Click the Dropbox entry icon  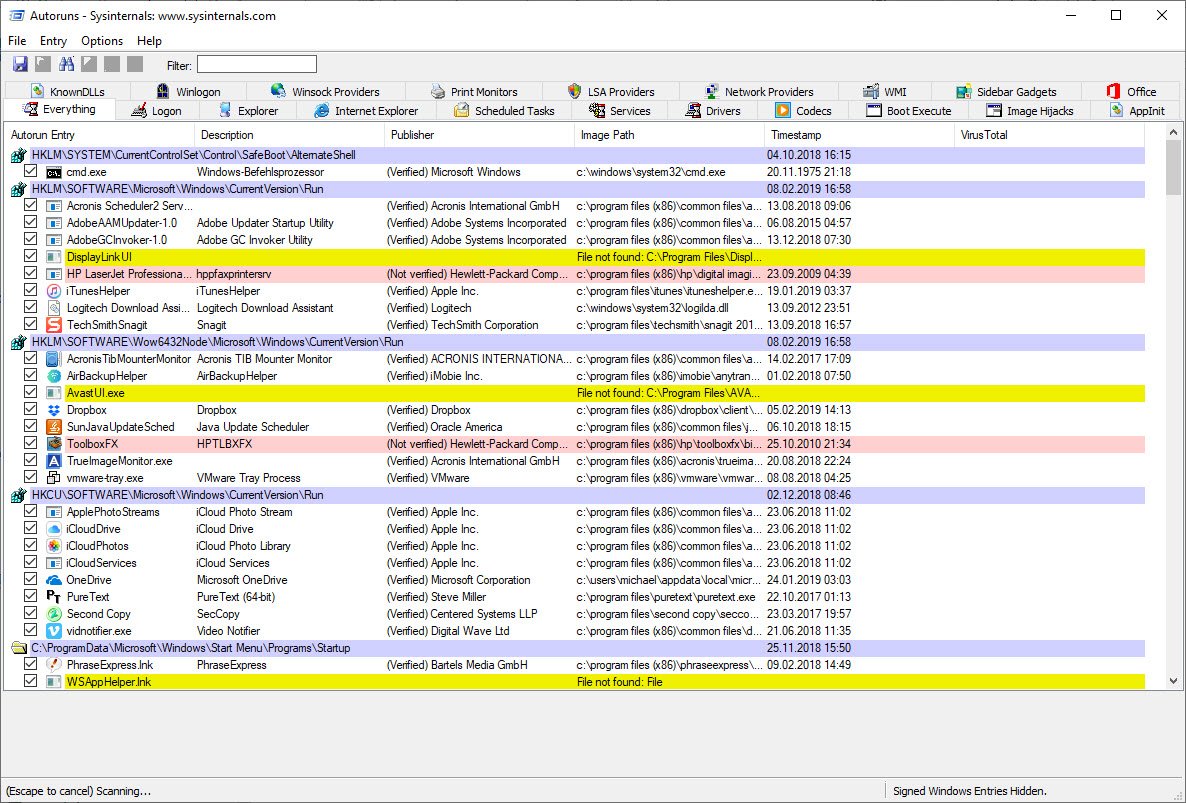tap(54, 410)
